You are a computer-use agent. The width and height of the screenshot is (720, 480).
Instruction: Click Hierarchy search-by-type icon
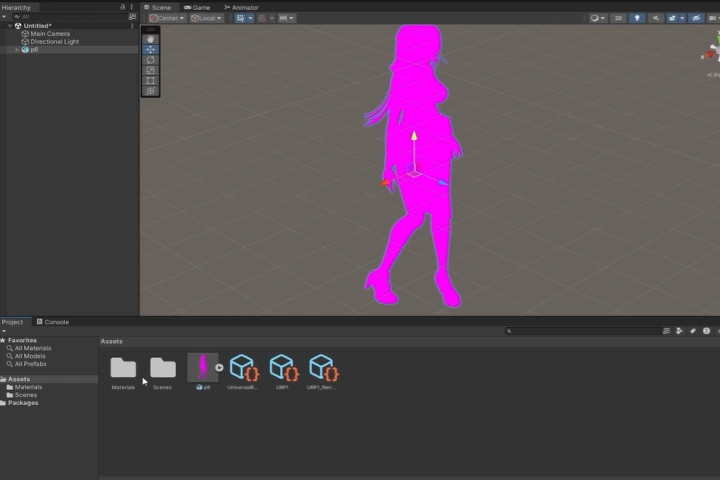tap(132, 17)
